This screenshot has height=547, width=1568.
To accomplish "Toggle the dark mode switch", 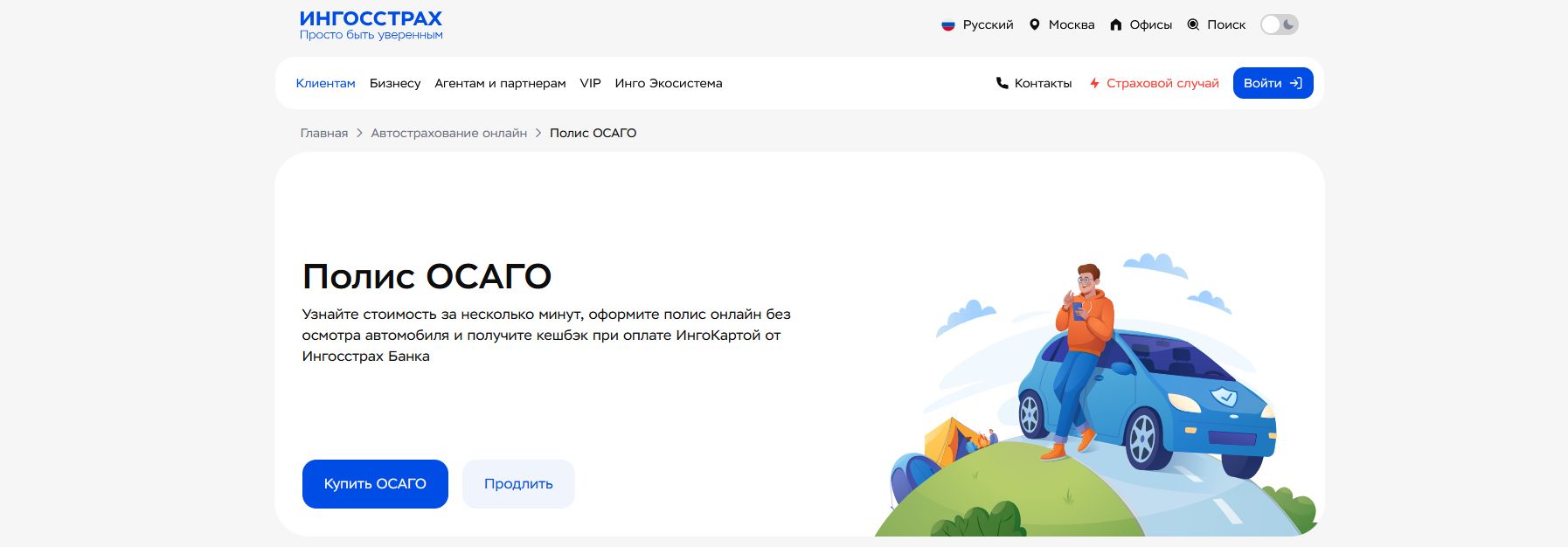I will [1280, 24].
